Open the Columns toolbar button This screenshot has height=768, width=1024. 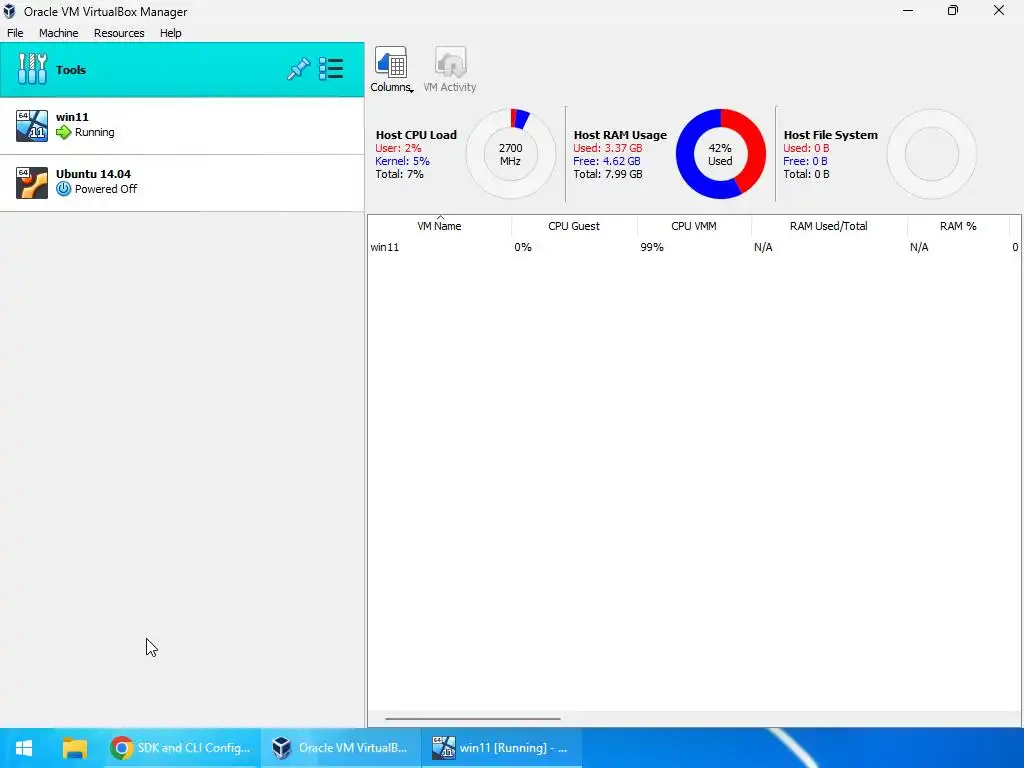[391, 69]
